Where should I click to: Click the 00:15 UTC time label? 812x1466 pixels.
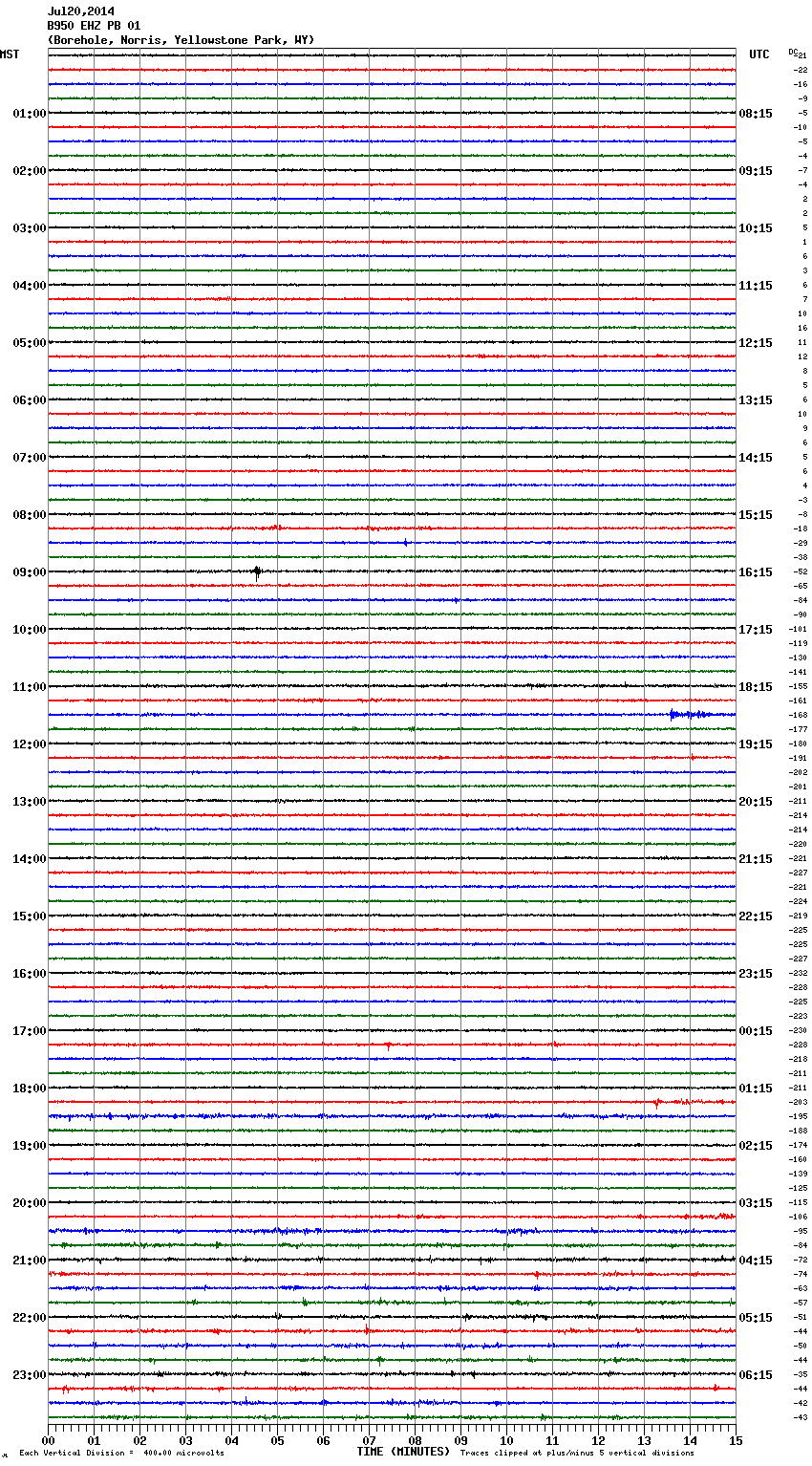pyautogui.click(x=756, y=1031)
